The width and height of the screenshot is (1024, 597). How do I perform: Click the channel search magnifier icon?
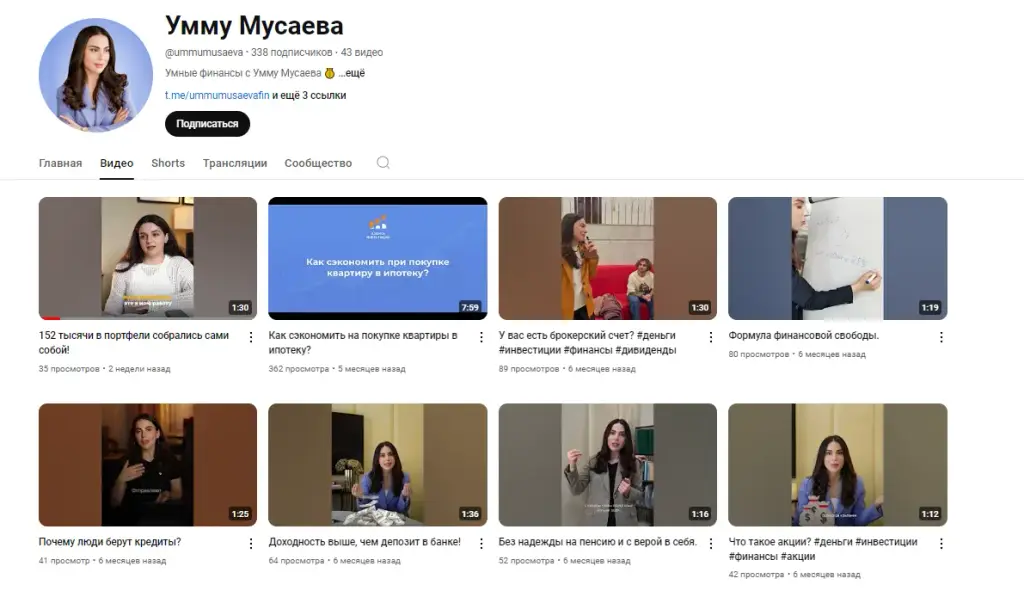[x=383, y=163]
